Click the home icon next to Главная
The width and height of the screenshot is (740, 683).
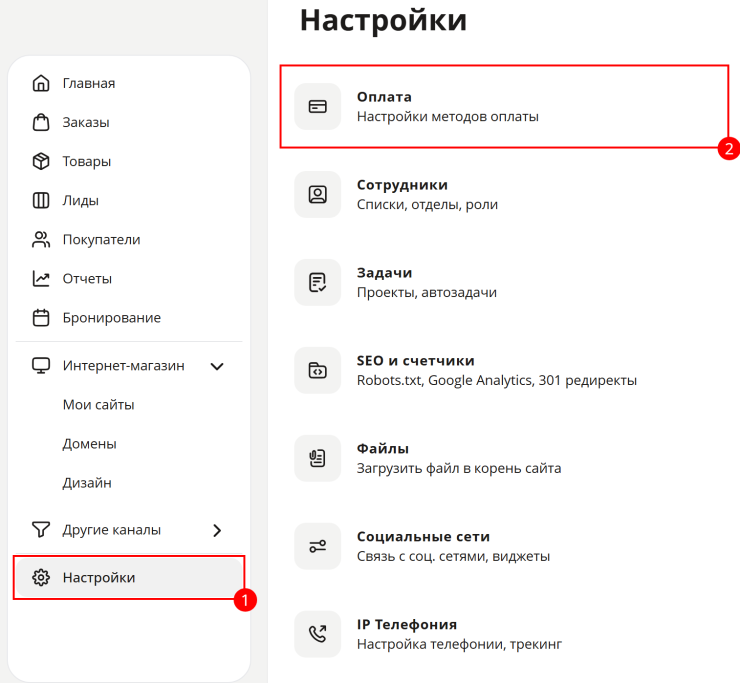(41, 83)
